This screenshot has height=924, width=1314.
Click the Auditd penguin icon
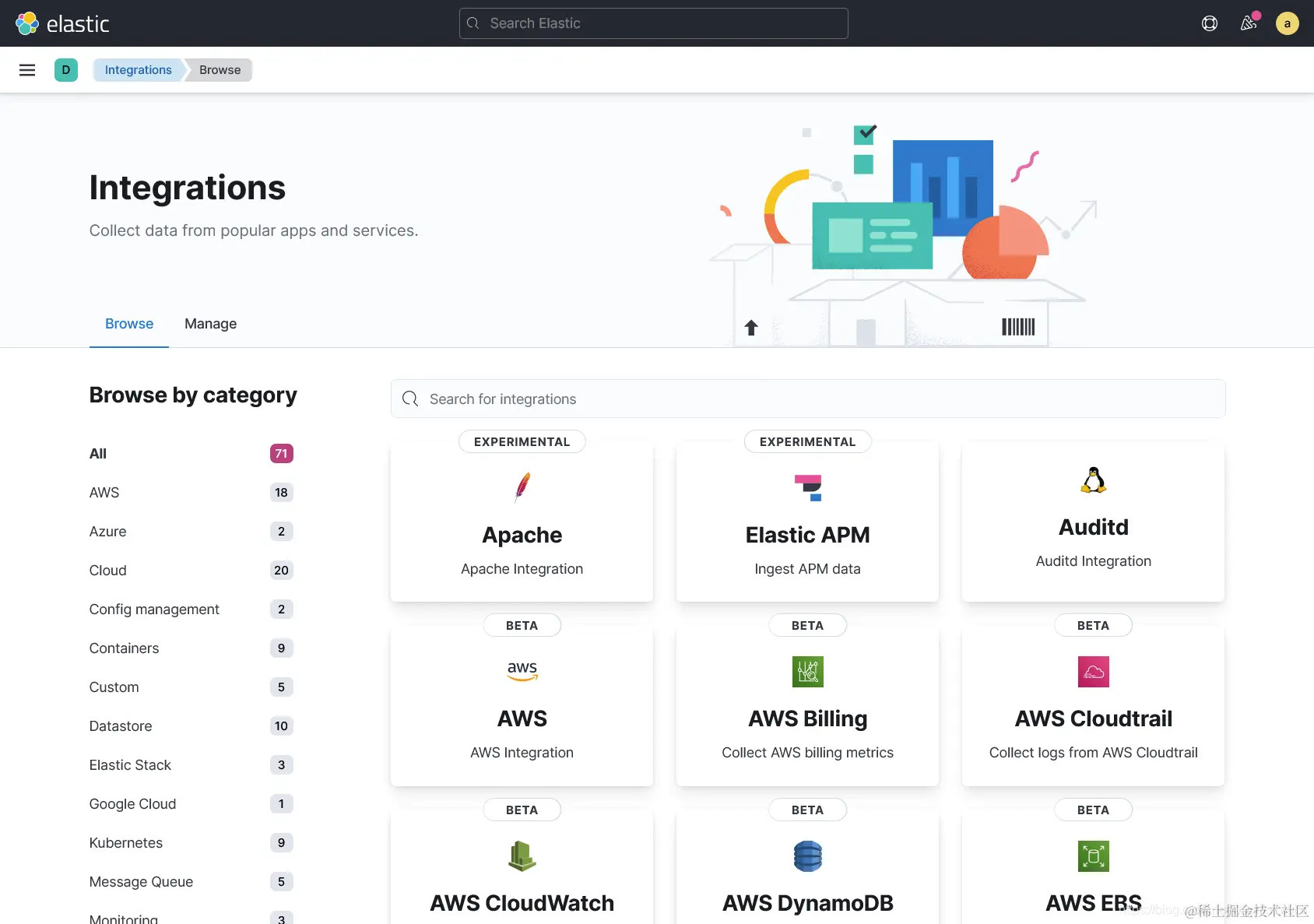tap(1094, 480)
